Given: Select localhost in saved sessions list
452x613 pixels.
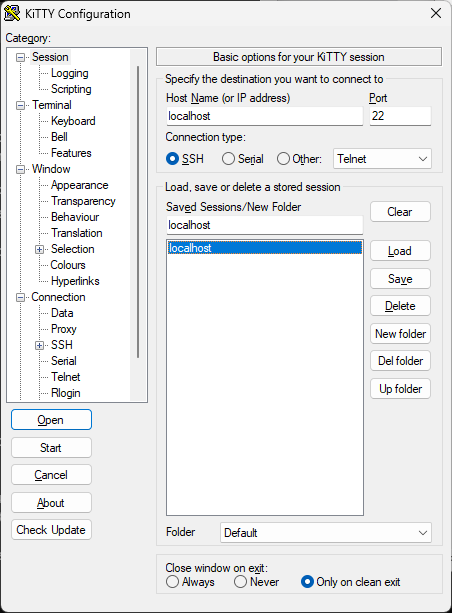Looking at the screenshot, I should point(265,248).
